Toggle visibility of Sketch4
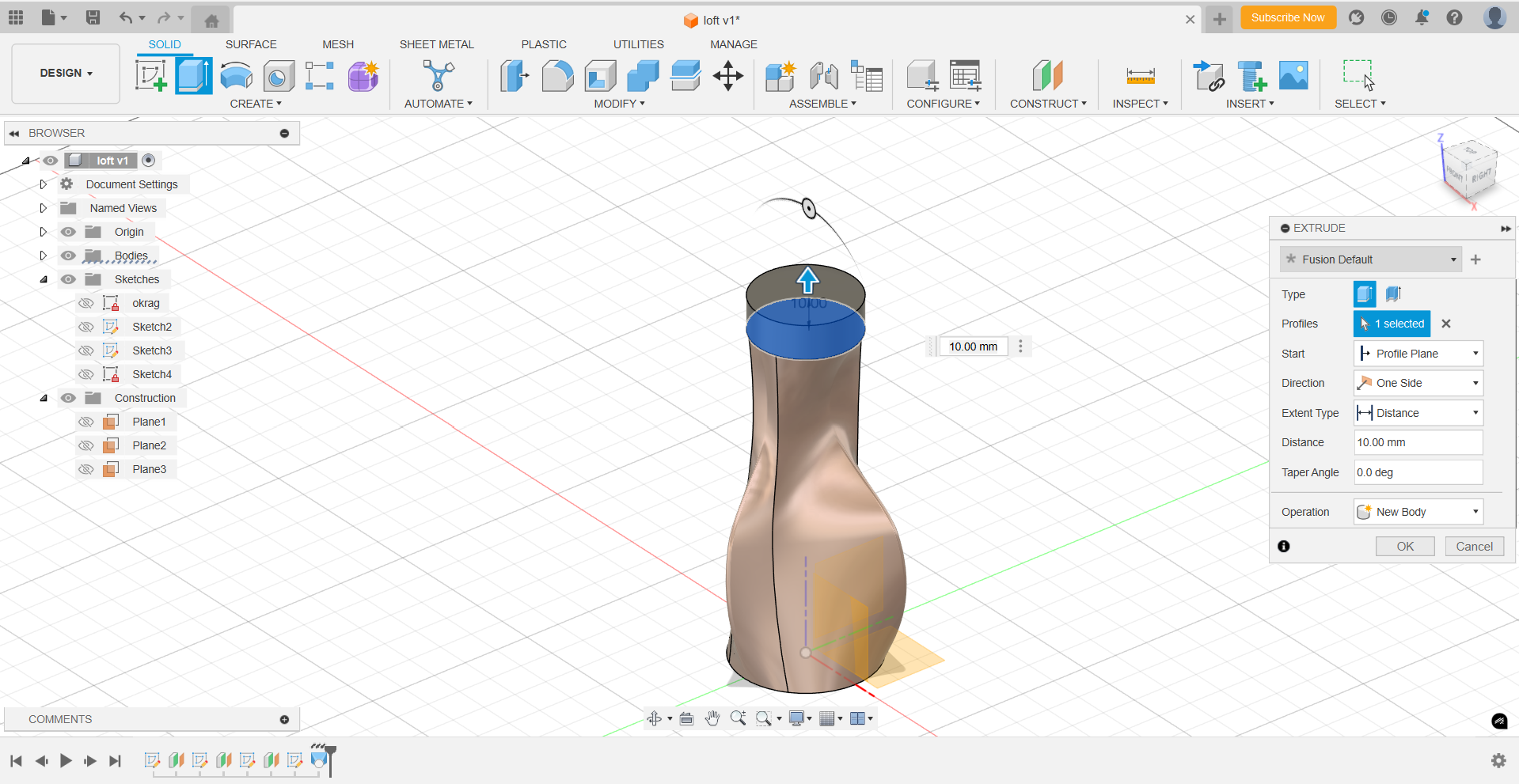Viewport: 1519px width, 784px height. 86,374
